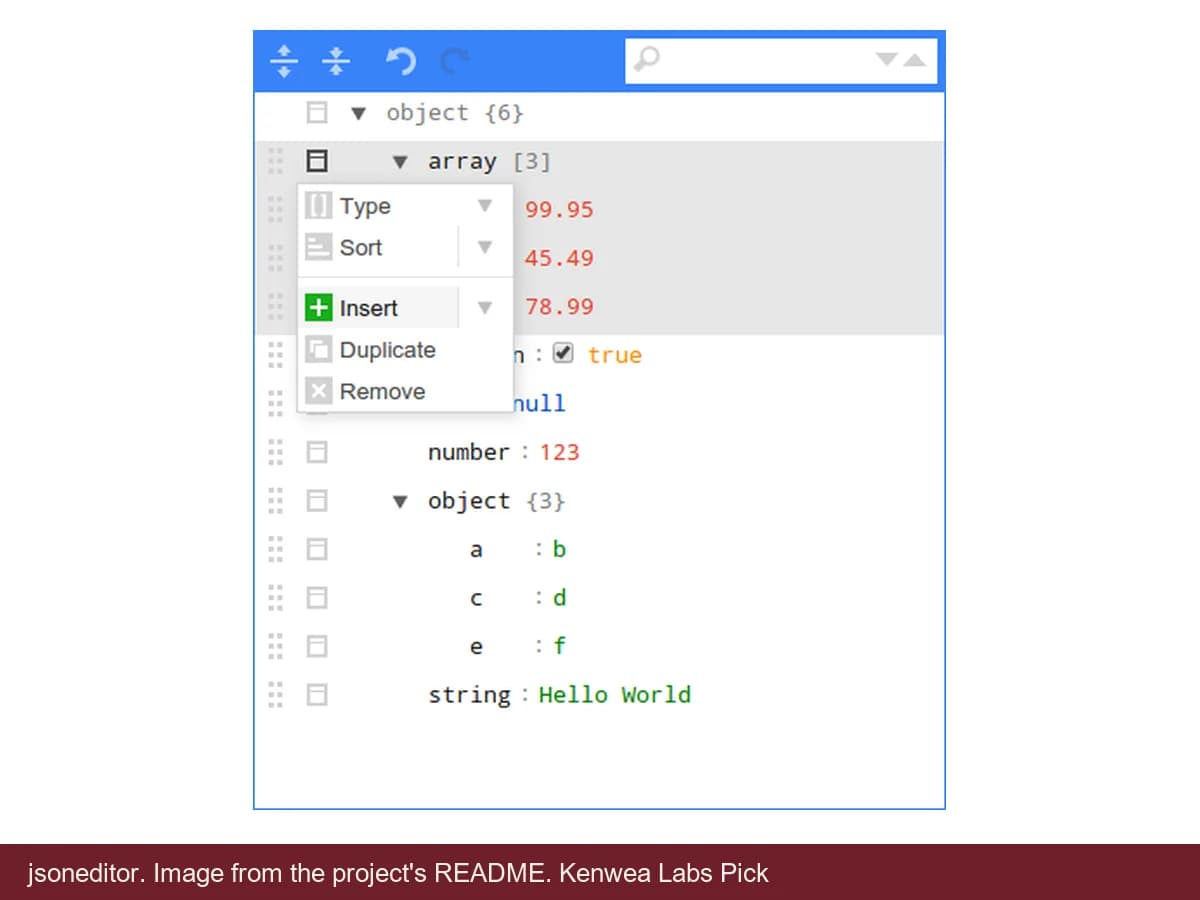The image size is (1200, 900).
Task: Click the nested object field name
Action: tap(469, 501)
